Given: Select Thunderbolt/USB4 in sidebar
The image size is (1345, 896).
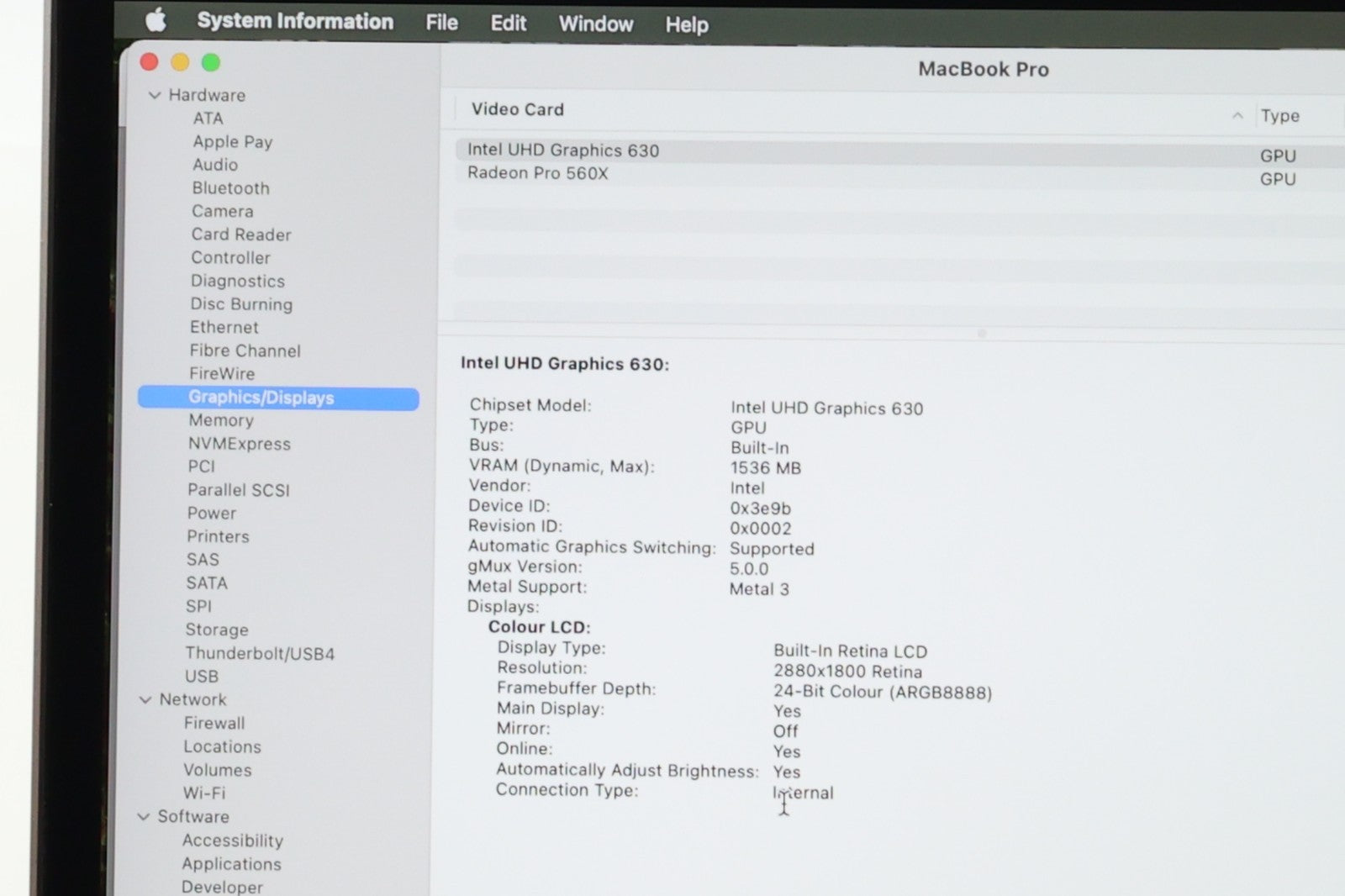Looking at the screenshot, I should tap(260, 653).
